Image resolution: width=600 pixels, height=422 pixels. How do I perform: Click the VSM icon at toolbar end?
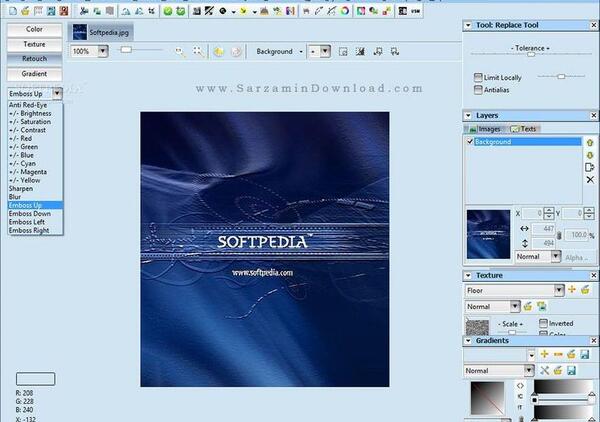click(x=416, y=11)
